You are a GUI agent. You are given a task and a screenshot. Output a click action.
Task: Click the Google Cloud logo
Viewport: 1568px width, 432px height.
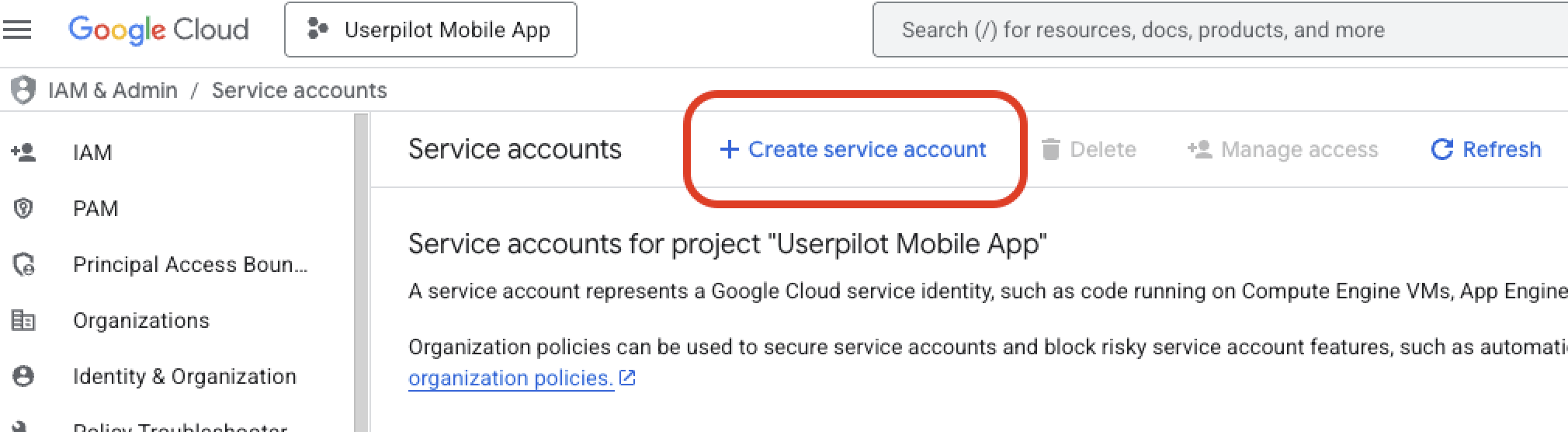pos(158,30)
